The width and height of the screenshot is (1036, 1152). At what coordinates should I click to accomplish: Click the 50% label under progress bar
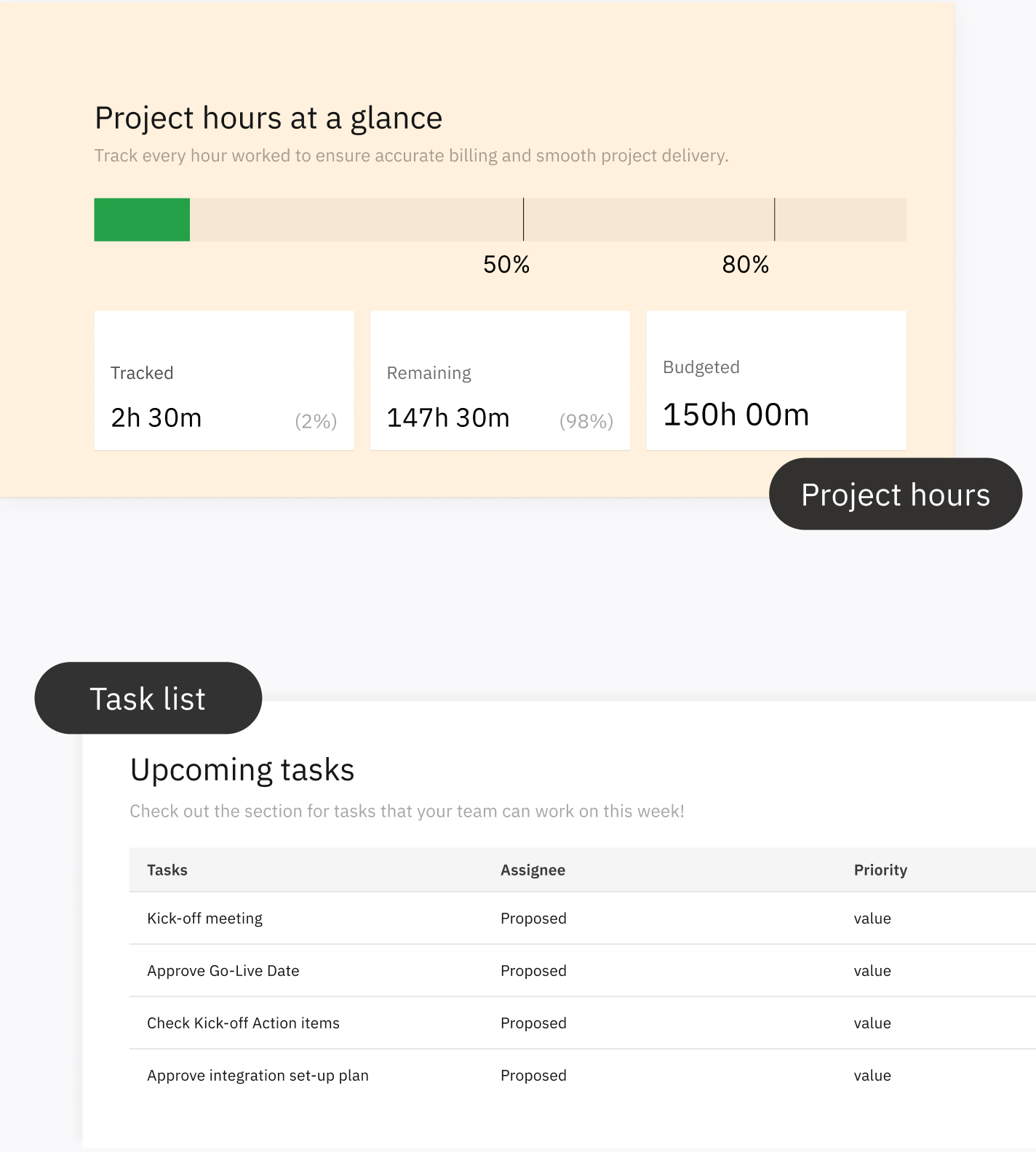pos(506,264)
